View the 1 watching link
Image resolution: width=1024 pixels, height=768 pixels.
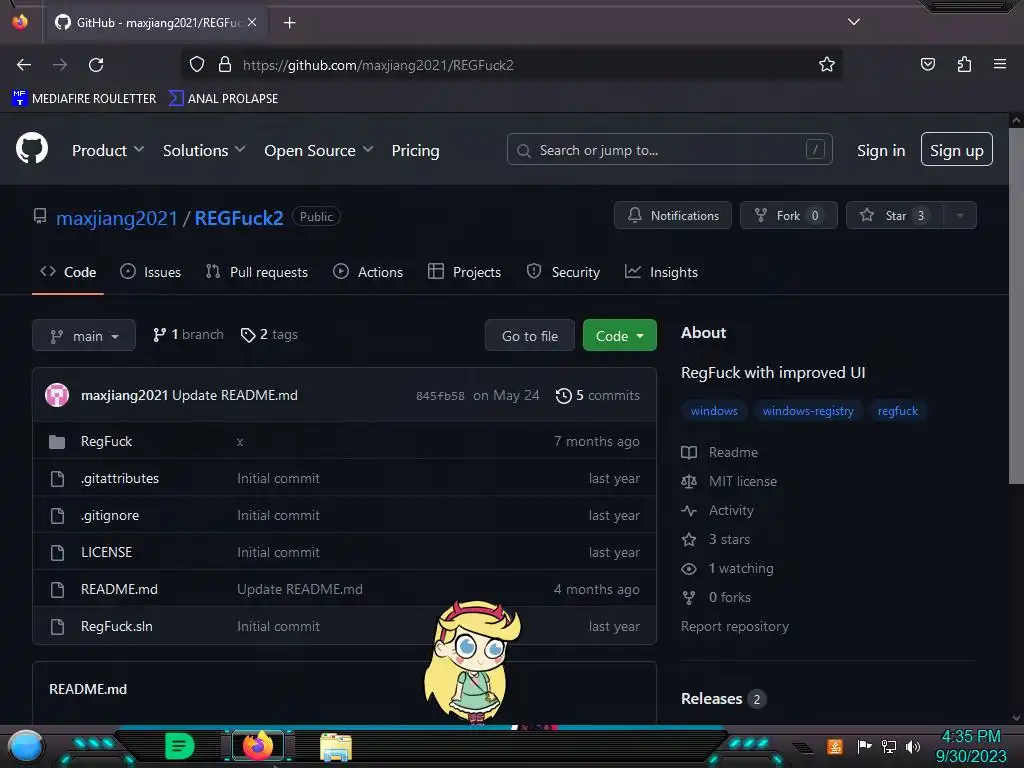(728, 568)
